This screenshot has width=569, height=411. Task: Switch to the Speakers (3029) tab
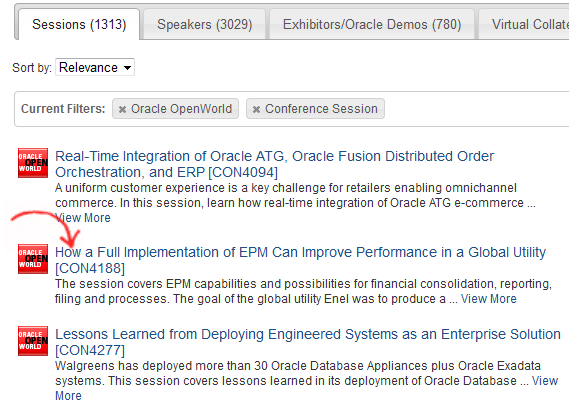[x=204, y=24]
